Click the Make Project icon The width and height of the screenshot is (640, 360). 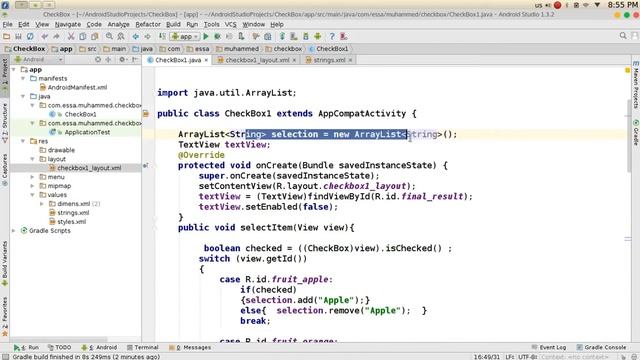pyautogui.click(x=162, y=36)
